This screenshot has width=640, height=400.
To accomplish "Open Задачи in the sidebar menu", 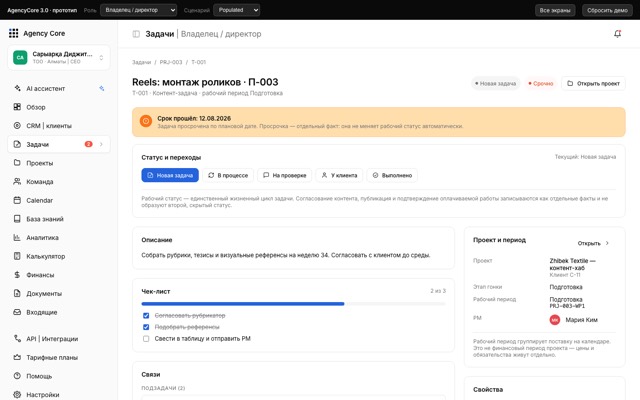I will 59,144.
